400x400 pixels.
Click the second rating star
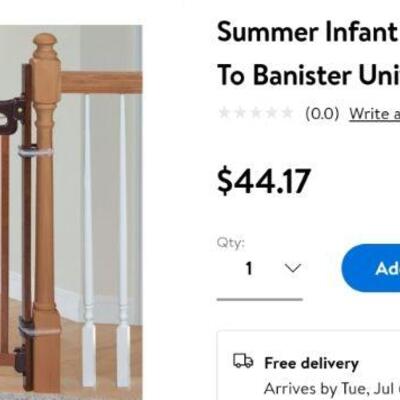click(x=240, y=113)
